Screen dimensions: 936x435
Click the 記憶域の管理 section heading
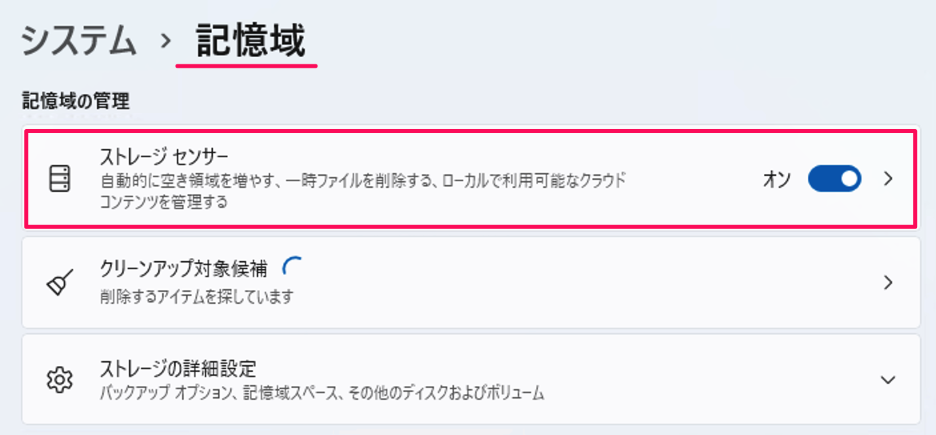click(x=76, y=100)
